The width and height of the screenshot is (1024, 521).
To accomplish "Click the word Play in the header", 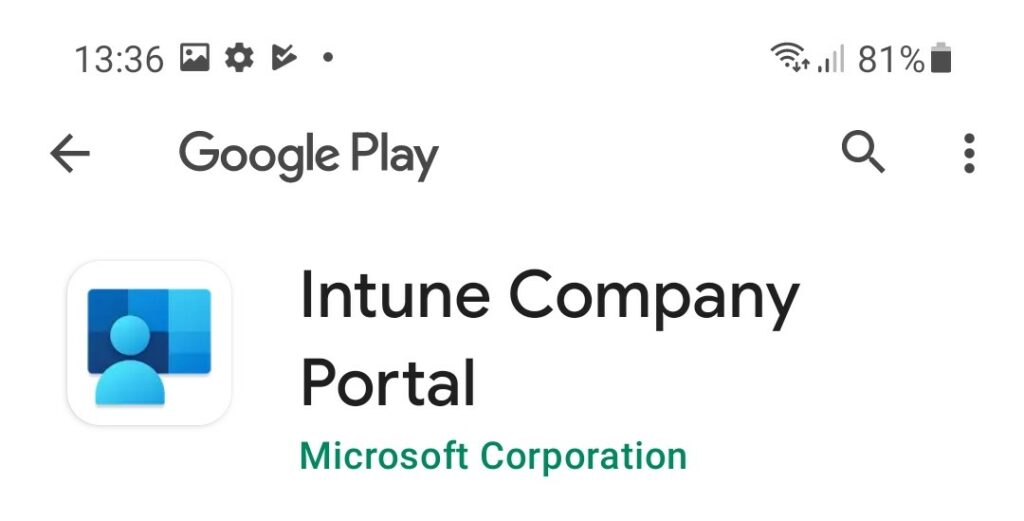I will tap(394, 155).
